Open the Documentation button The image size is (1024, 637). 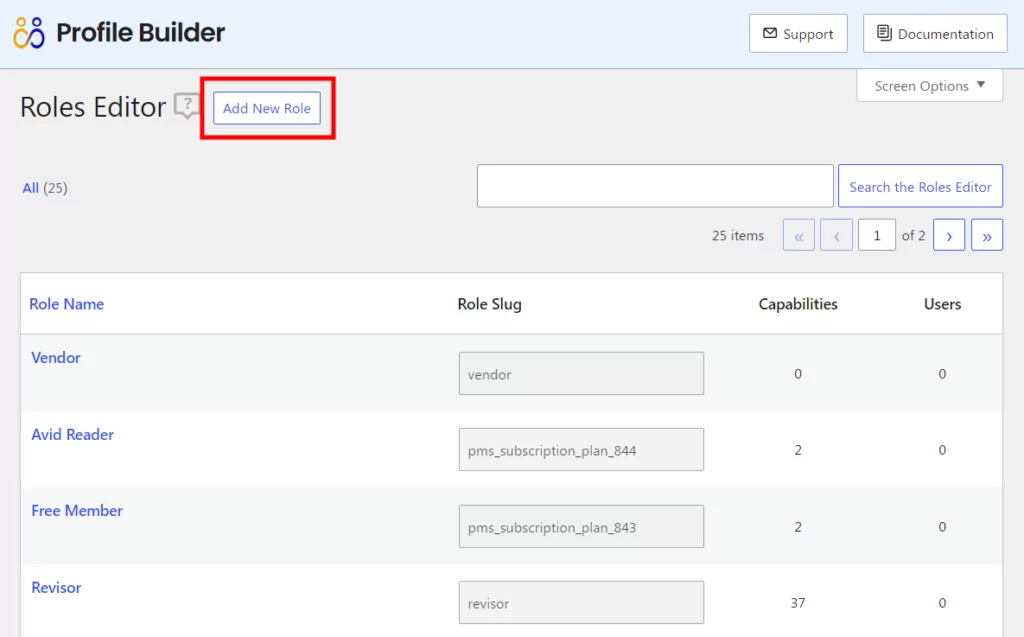point(935,34)
